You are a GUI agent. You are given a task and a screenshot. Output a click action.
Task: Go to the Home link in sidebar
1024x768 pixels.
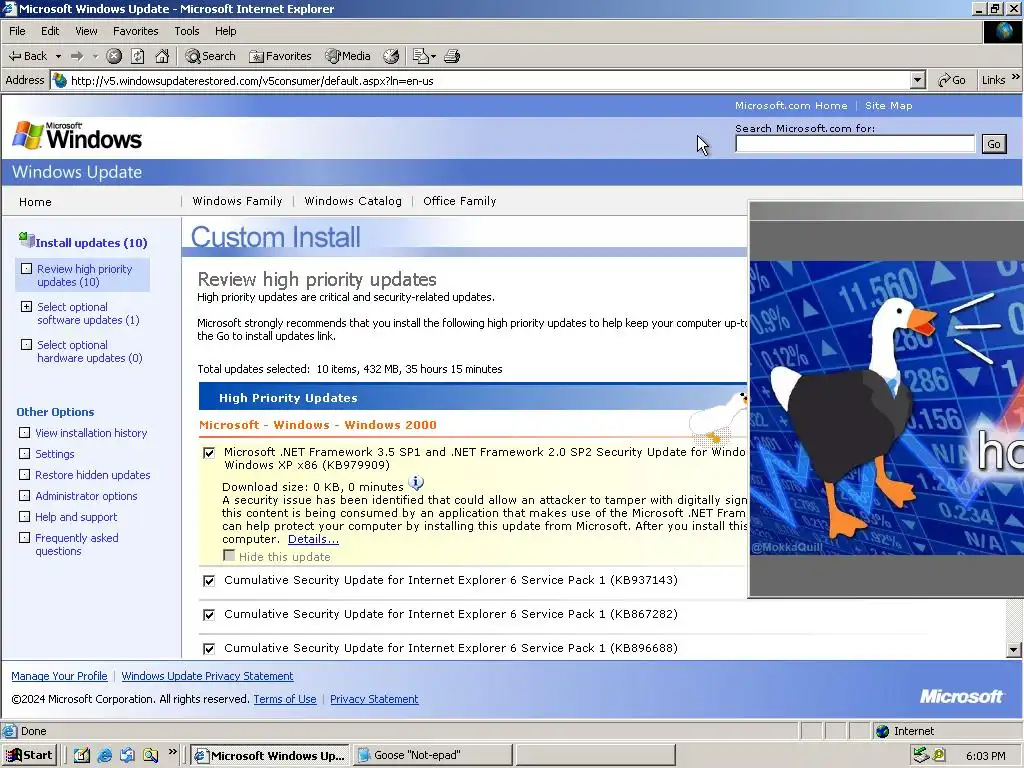[35, 202]
